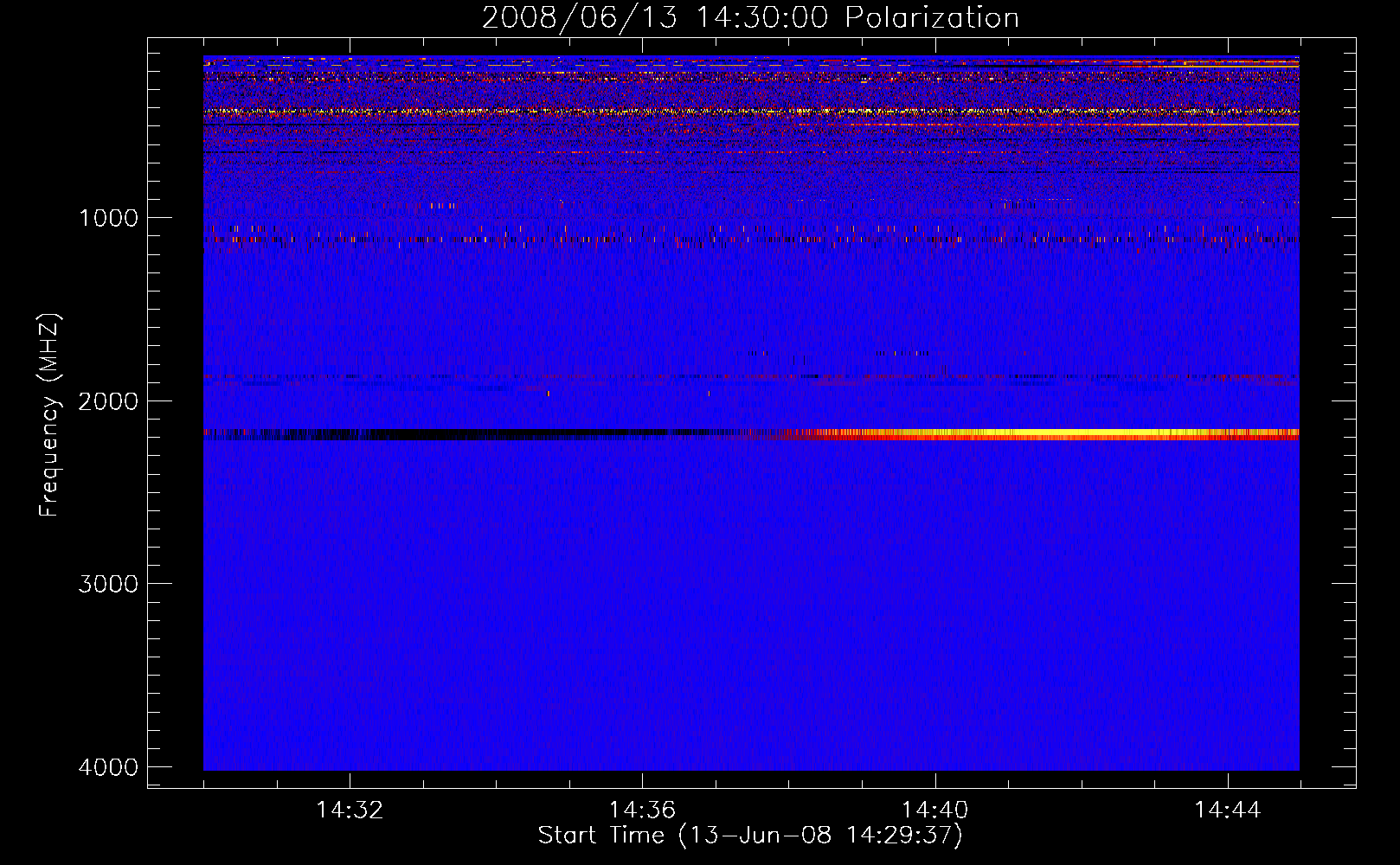
Task: Click the 14:40 time tick label
Action: tap(934, 811)
